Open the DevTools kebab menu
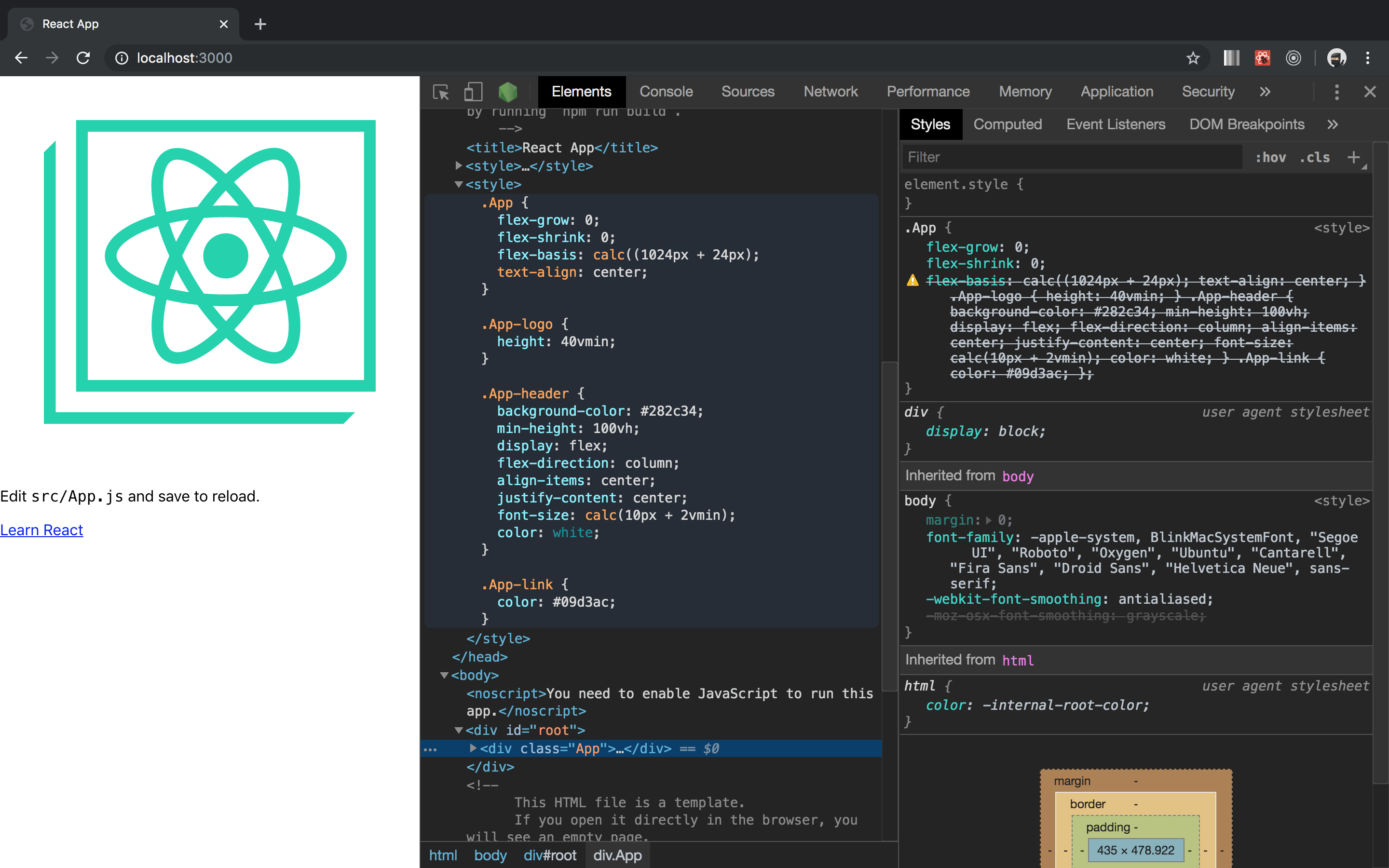Image resolution: width=1389 pixels, height=868 pixels. (x=1337, y=92)
